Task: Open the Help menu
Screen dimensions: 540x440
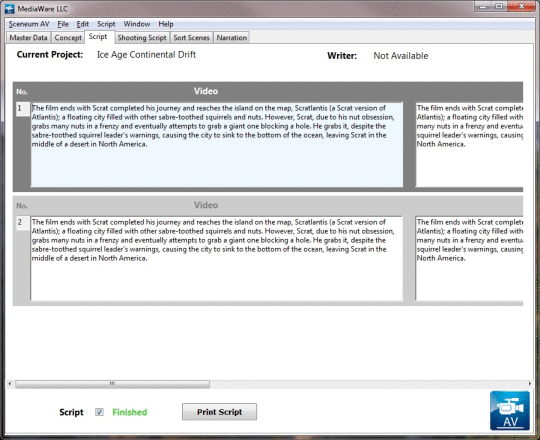Action: [x=166, y=24]
